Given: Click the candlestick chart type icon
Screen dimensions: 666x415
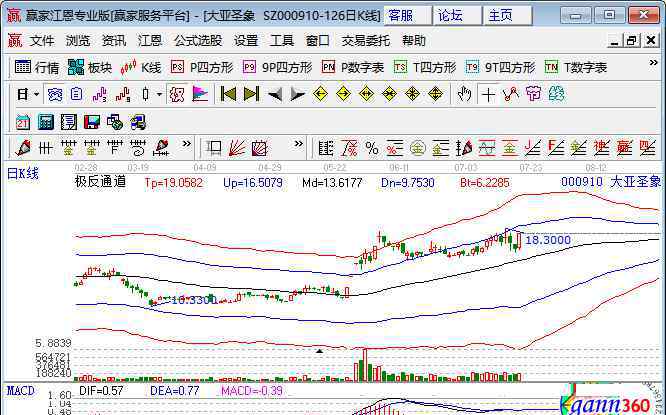Looking at the screenshot, I should tap(146, 94).
